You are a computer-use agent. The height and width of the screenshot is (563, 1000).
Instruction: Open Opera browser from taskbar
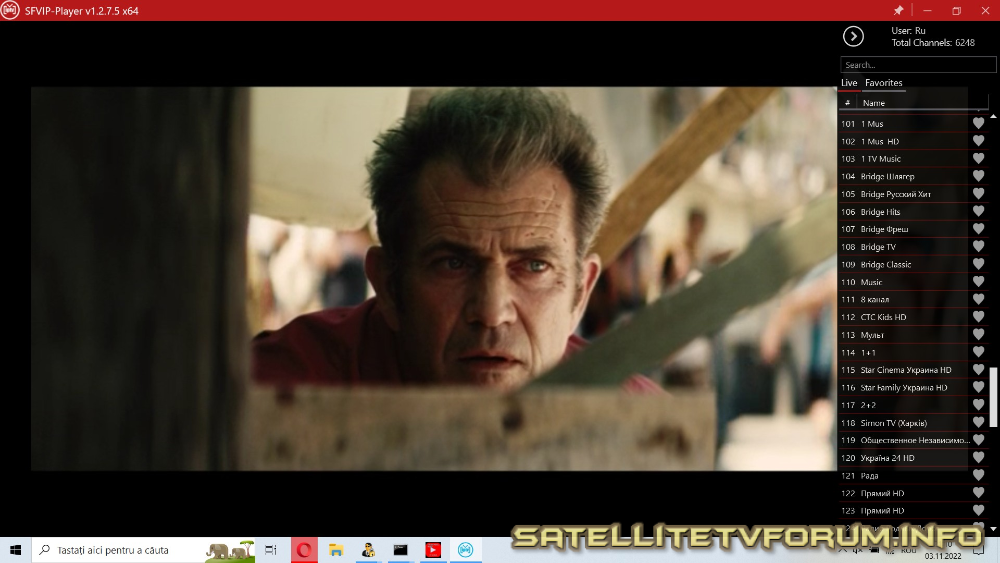[x=304, y=550]
